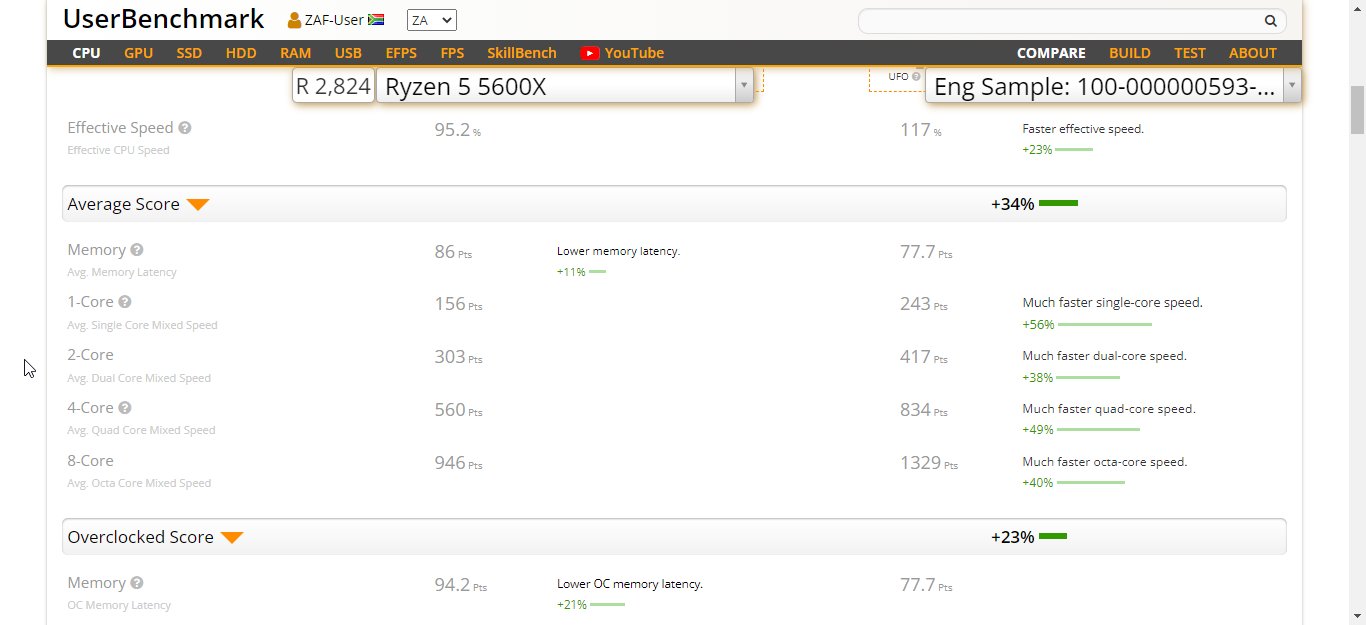
Task: Open help icon beside Average Score Memory
Action: [x=137, y=250]
